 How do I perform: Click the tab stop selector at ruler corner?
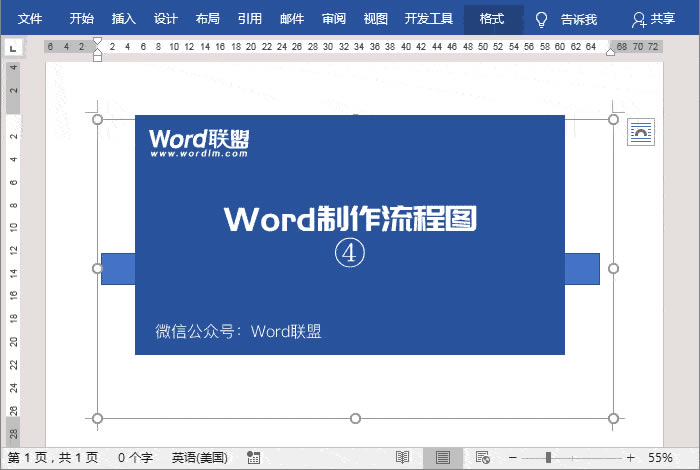(13, 47)
